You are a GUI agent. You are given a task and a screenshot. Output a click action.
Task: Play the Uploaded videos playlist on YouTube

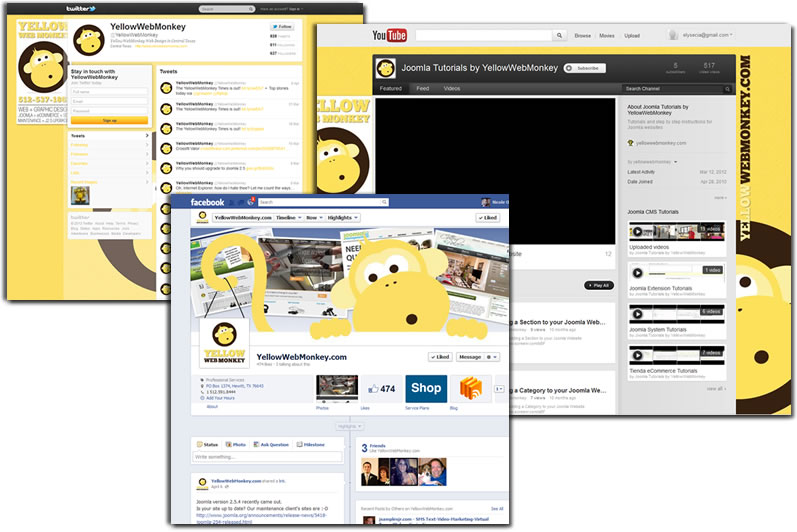tap(637, 231)
